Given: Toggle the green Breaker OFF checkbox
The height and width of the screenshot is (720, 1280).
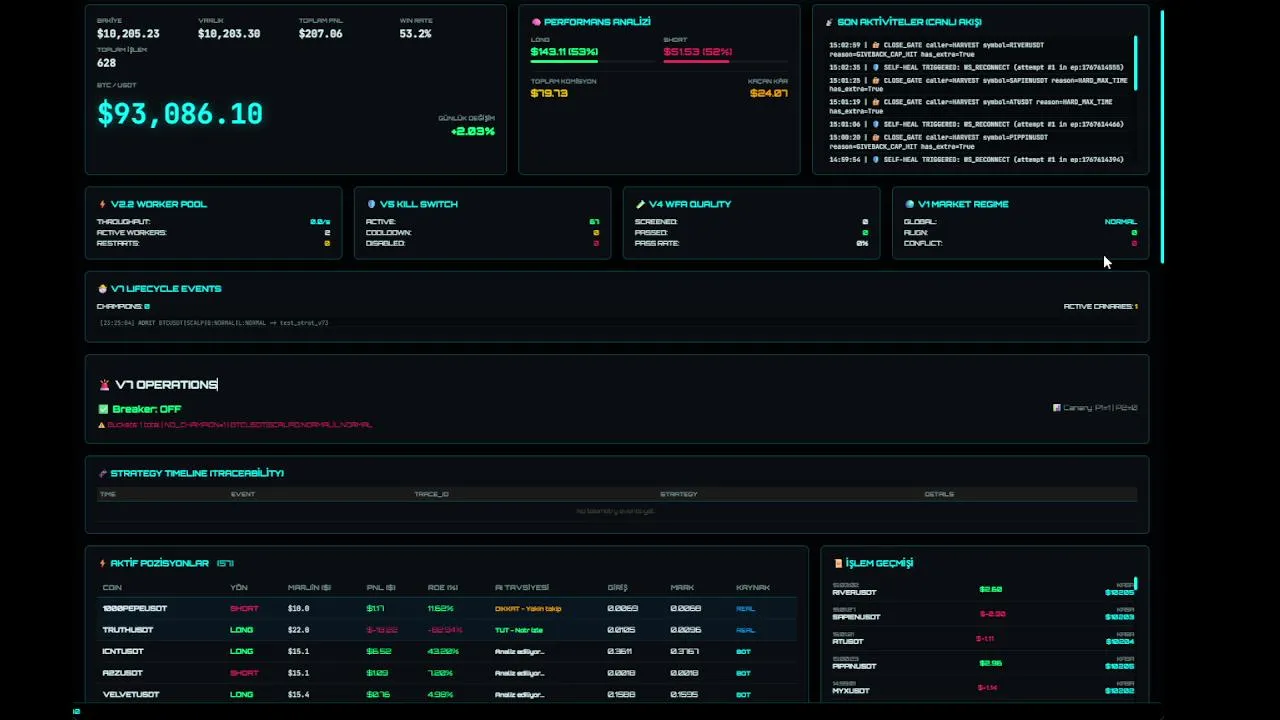Looking at the screenshot, I should tap(103, 409).
